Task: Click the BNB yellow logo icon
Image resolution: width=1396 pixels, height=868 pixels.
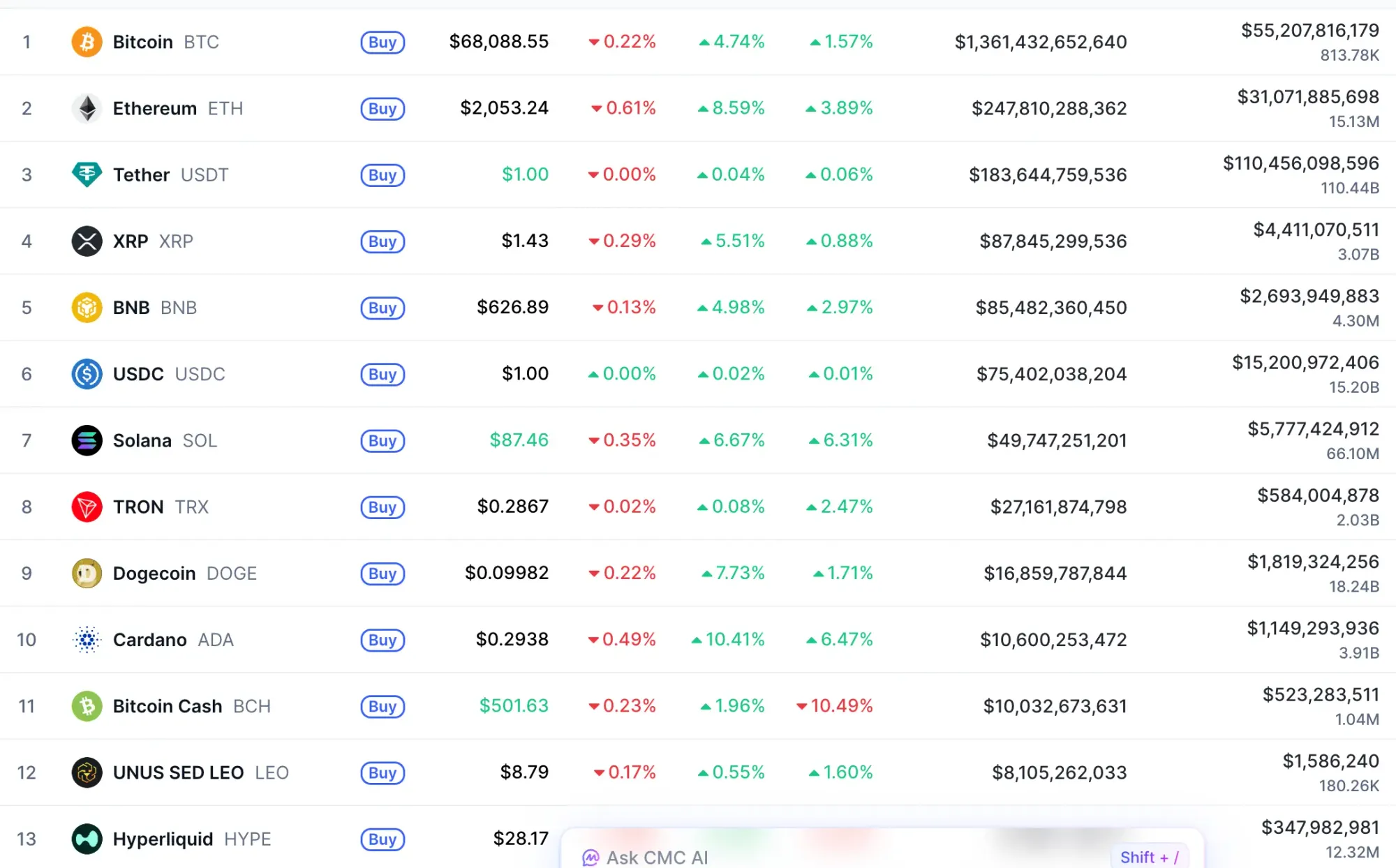Action: click(87, 308)
